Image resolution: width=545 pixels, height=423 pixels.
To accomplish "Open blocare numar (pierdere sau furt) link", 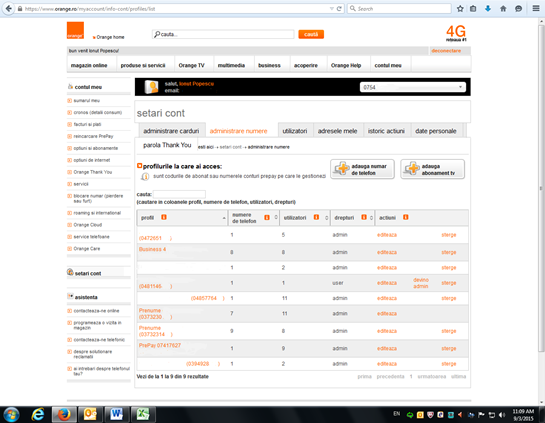I will (98, 198).
